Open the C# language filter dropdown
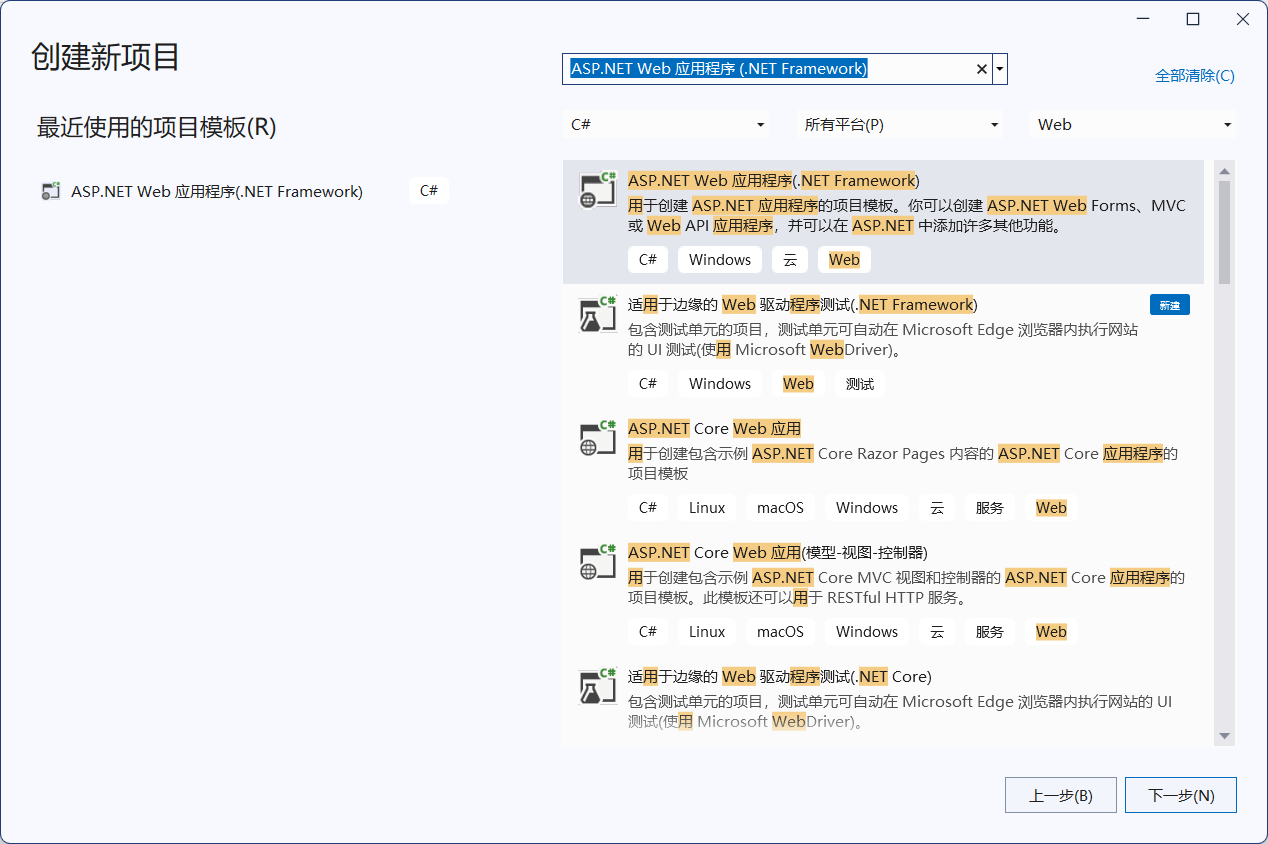Viewport: 1268px width, 844px height. coord(667,125)
